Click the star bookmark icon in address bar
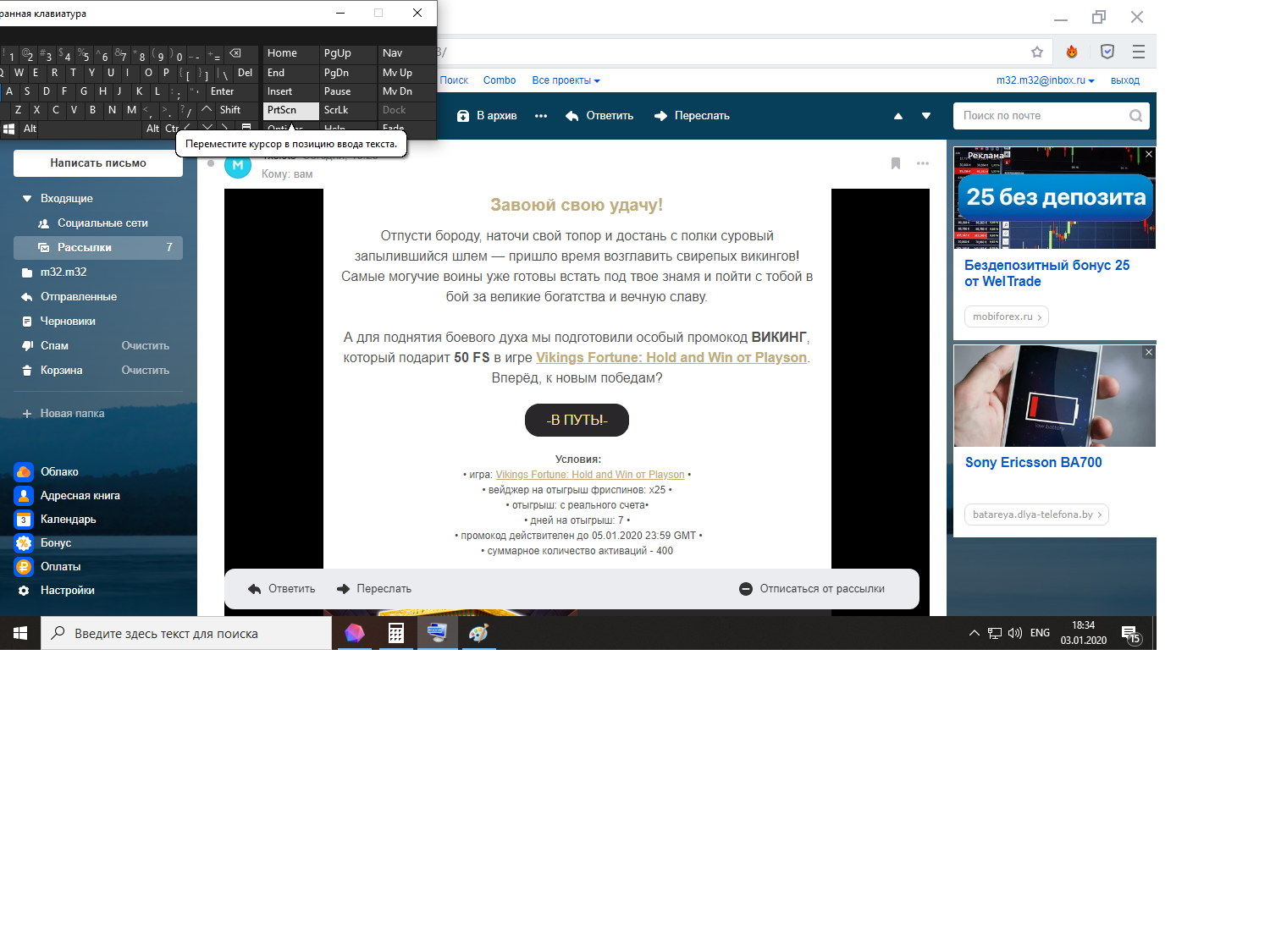 [1037, 52]
